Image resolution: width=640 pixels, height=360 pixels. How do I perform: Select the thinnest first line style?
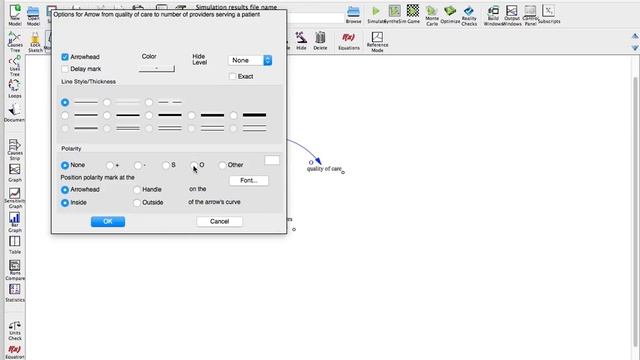65,102
